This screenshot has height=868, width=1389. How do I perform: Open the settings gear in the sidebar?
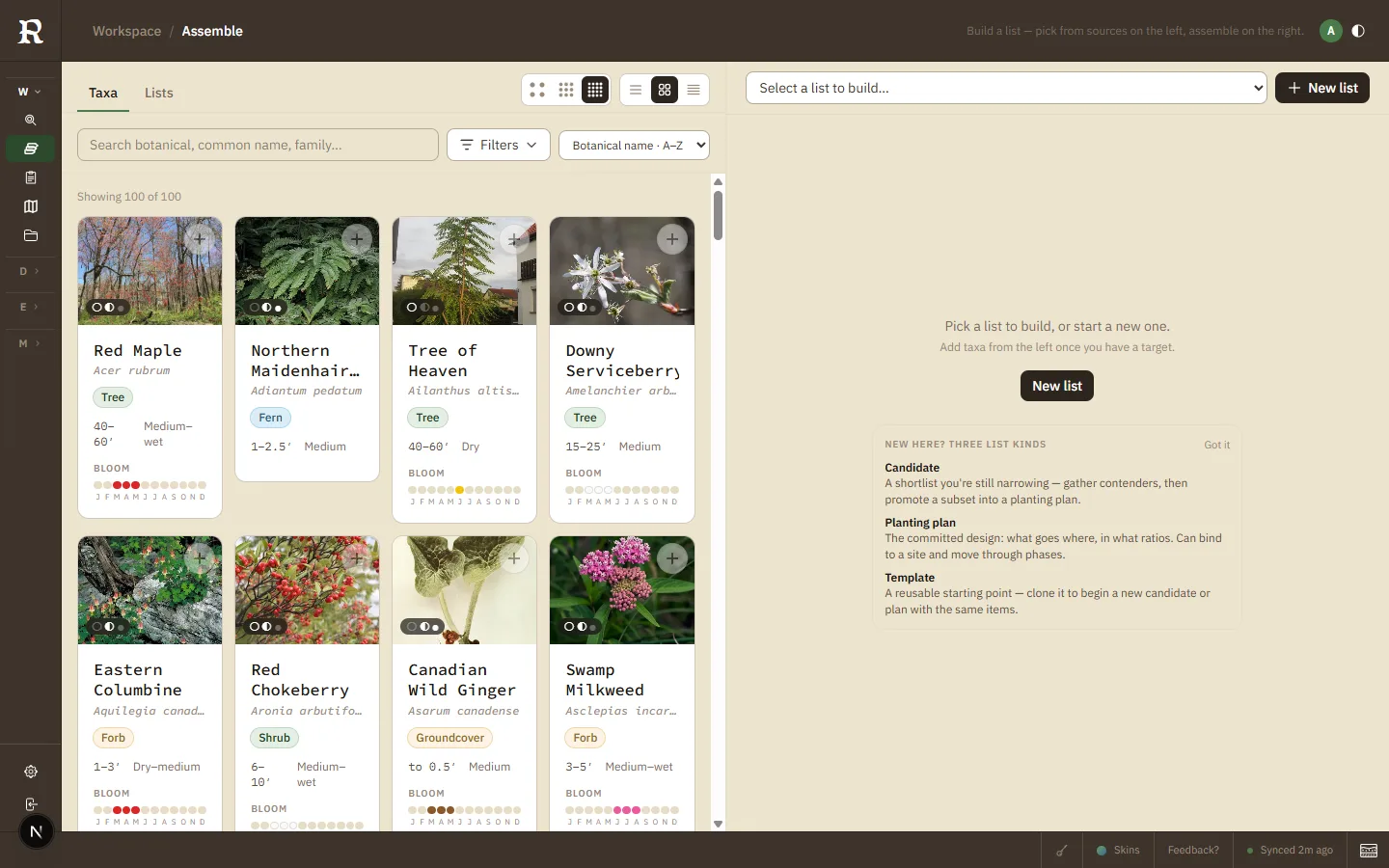tap(31, 772)
